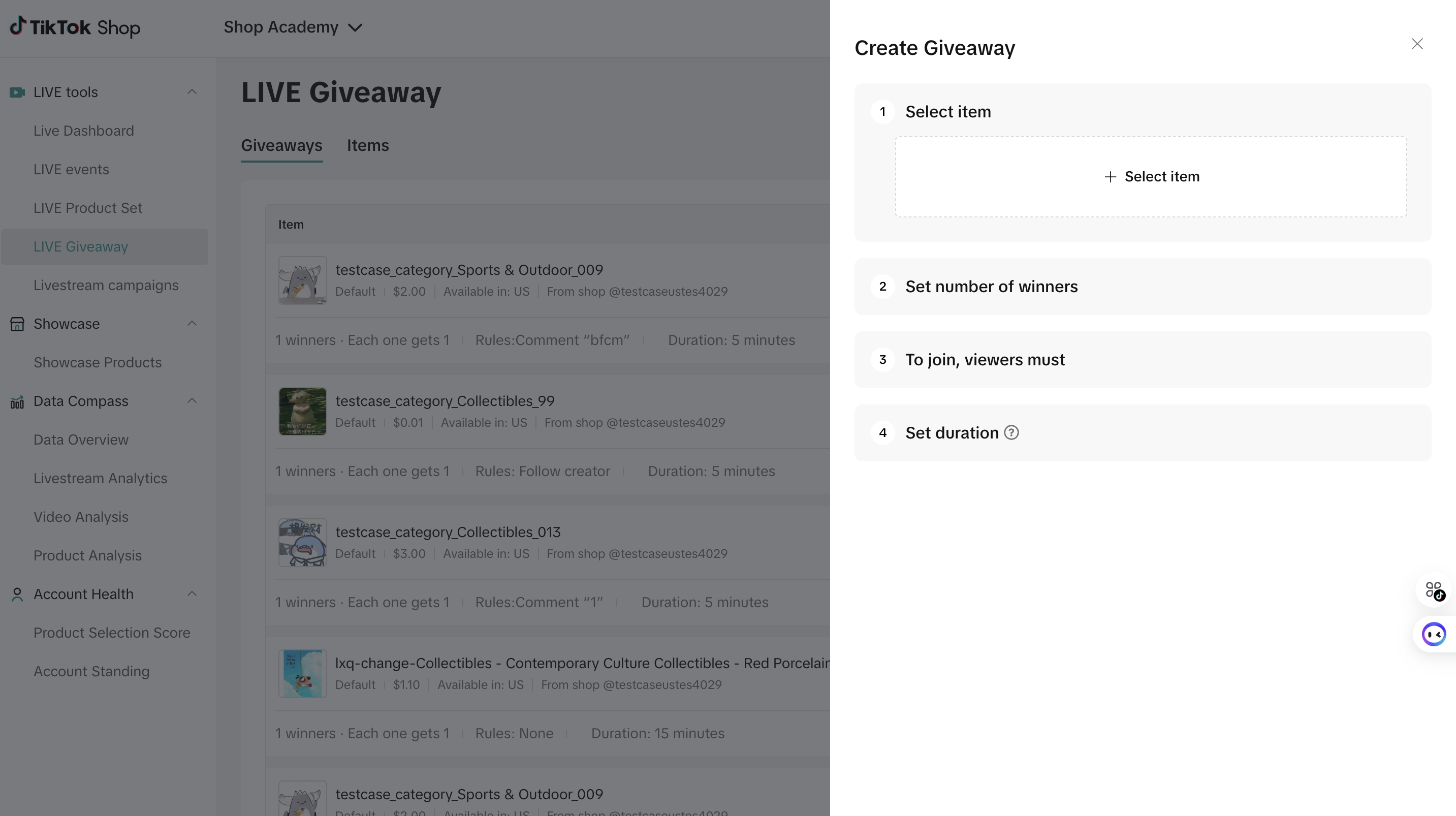Click the TikTok Shop logo

(75, 26)
